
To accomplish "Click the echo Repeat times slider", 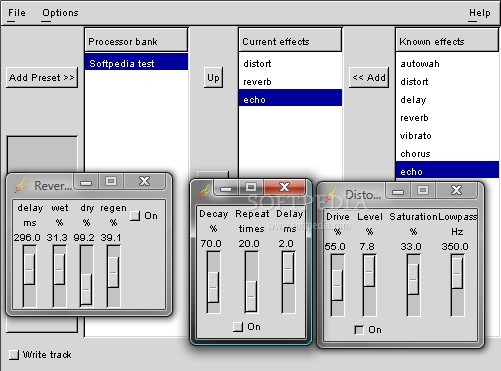I will pos(251,282).
